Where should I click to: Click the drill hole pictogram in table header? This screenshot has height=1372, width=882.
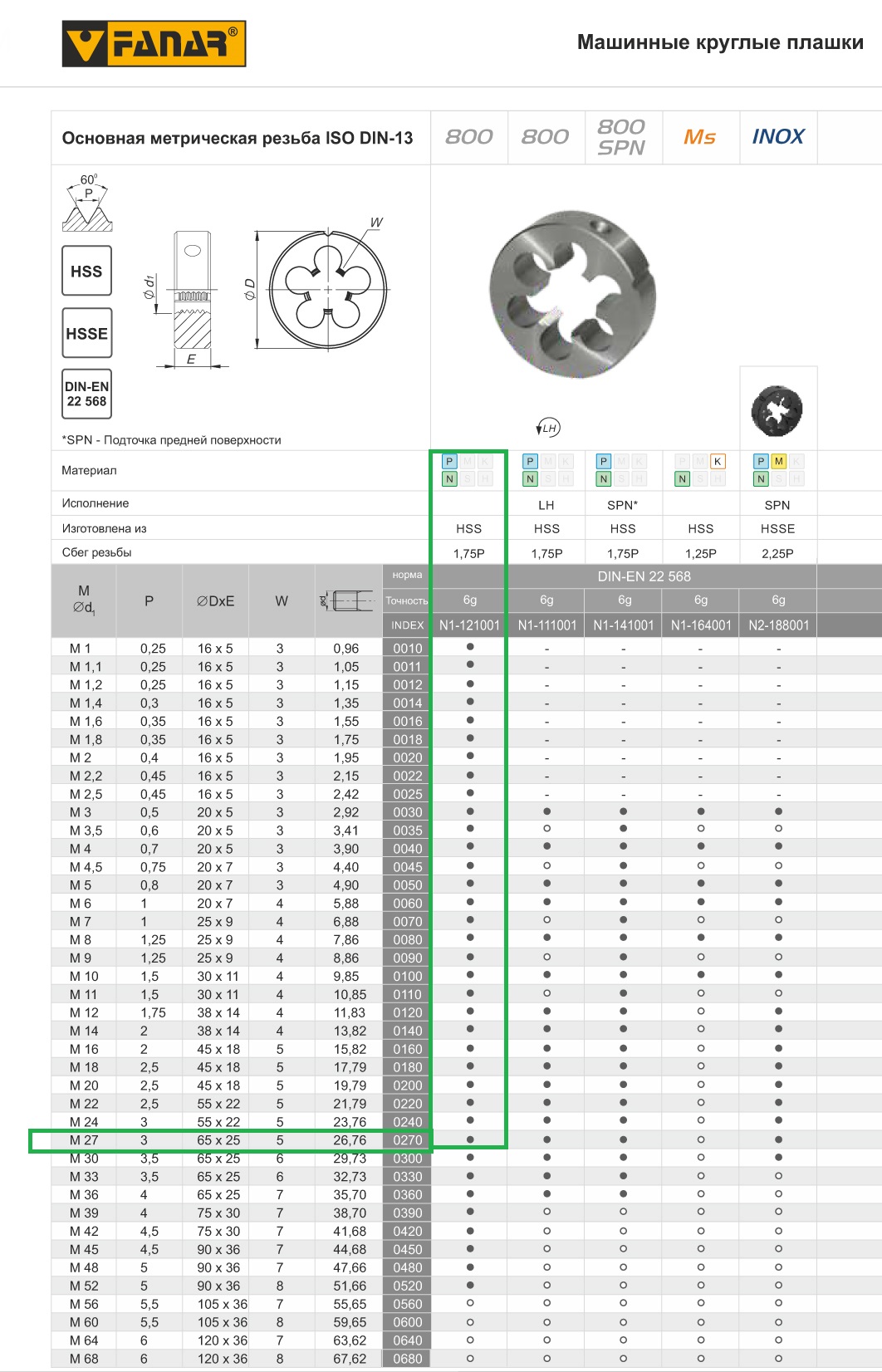(x=348, y=600)
